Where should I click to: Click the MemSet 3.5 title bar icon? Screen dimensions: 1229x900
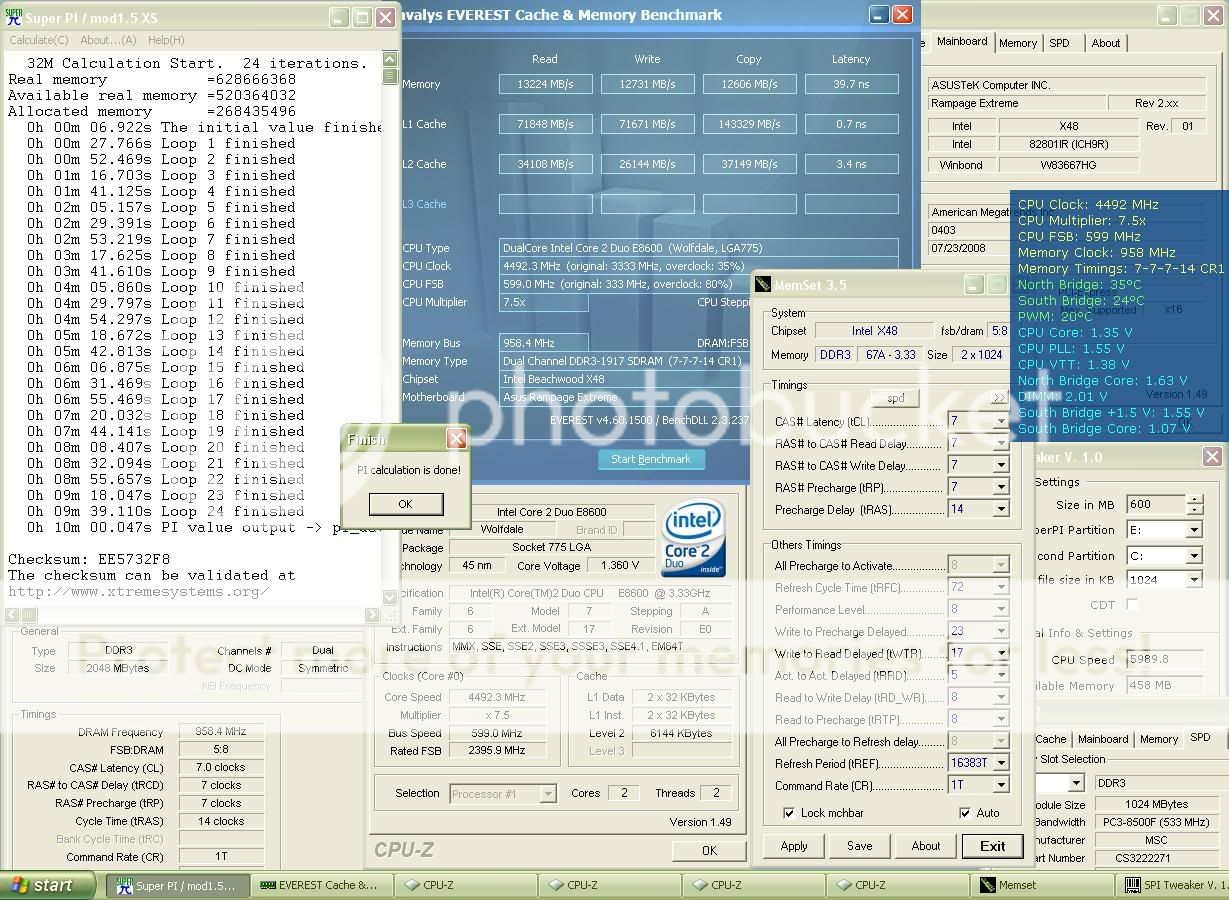(x=763, y=285)
